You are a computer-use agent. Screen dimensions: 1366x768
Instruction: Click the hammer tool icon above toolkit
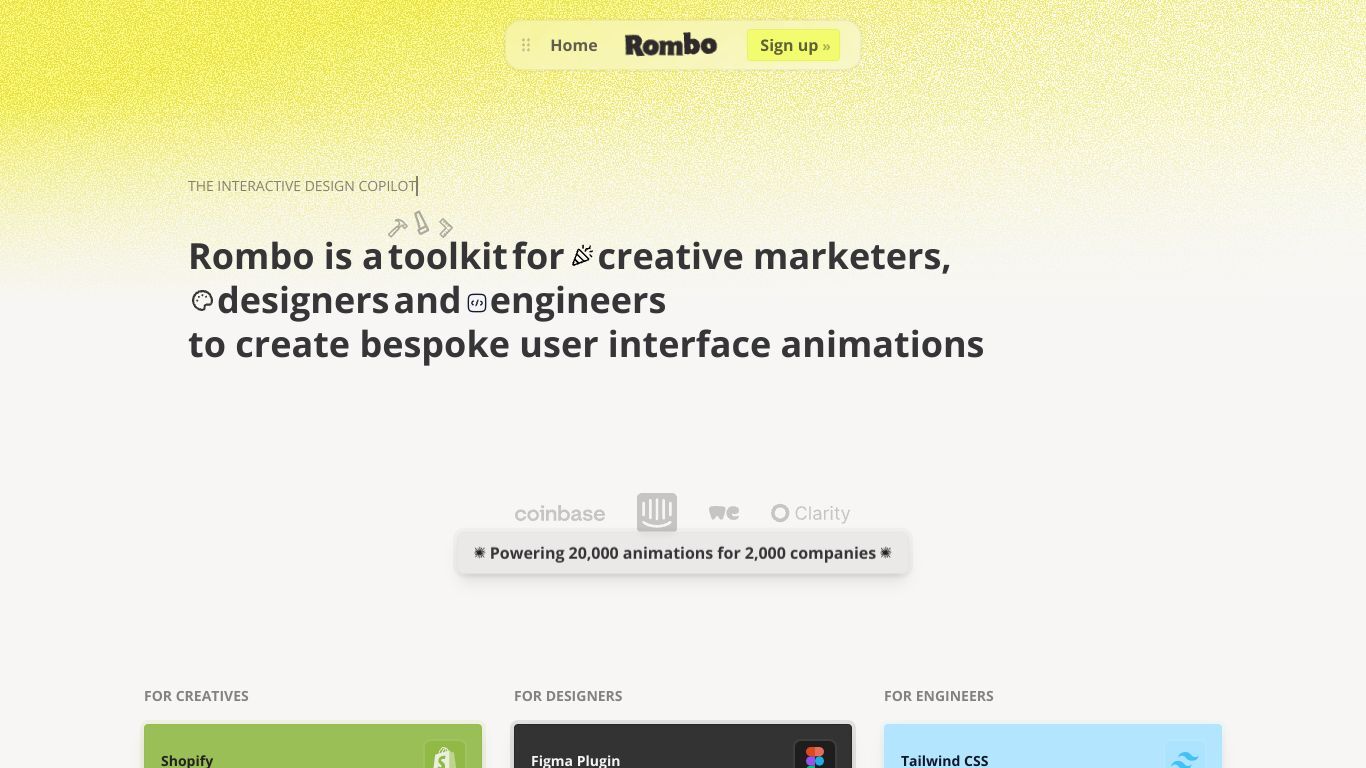(397, 227)
